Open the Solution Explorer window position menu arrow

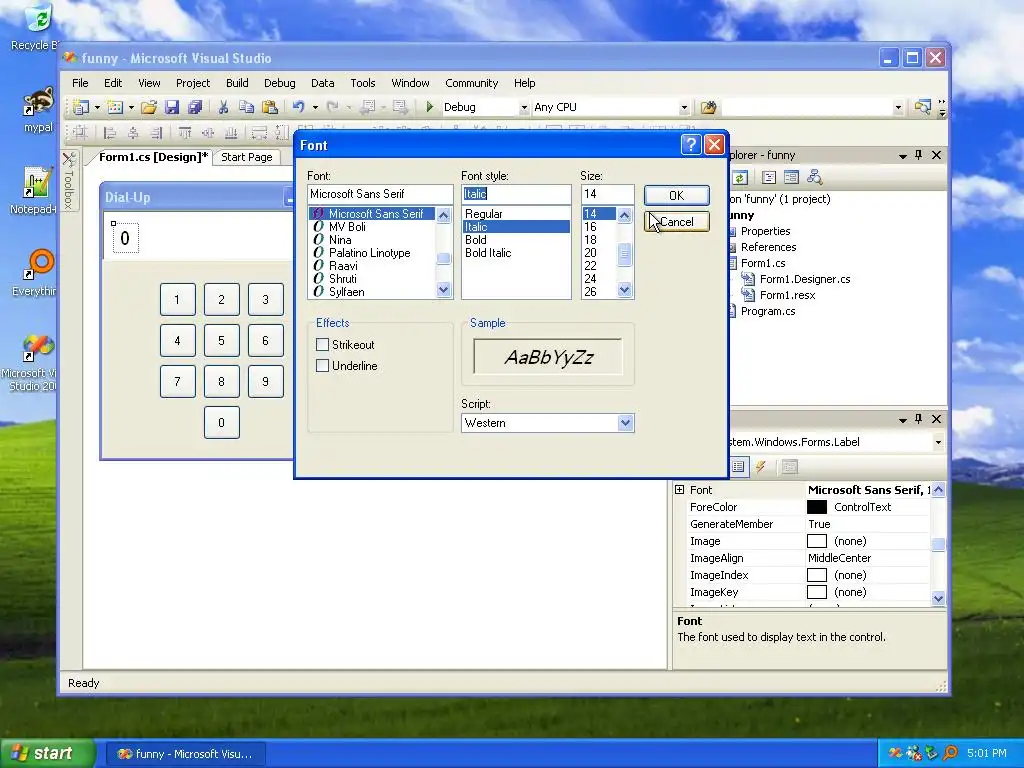pos(903,155)
